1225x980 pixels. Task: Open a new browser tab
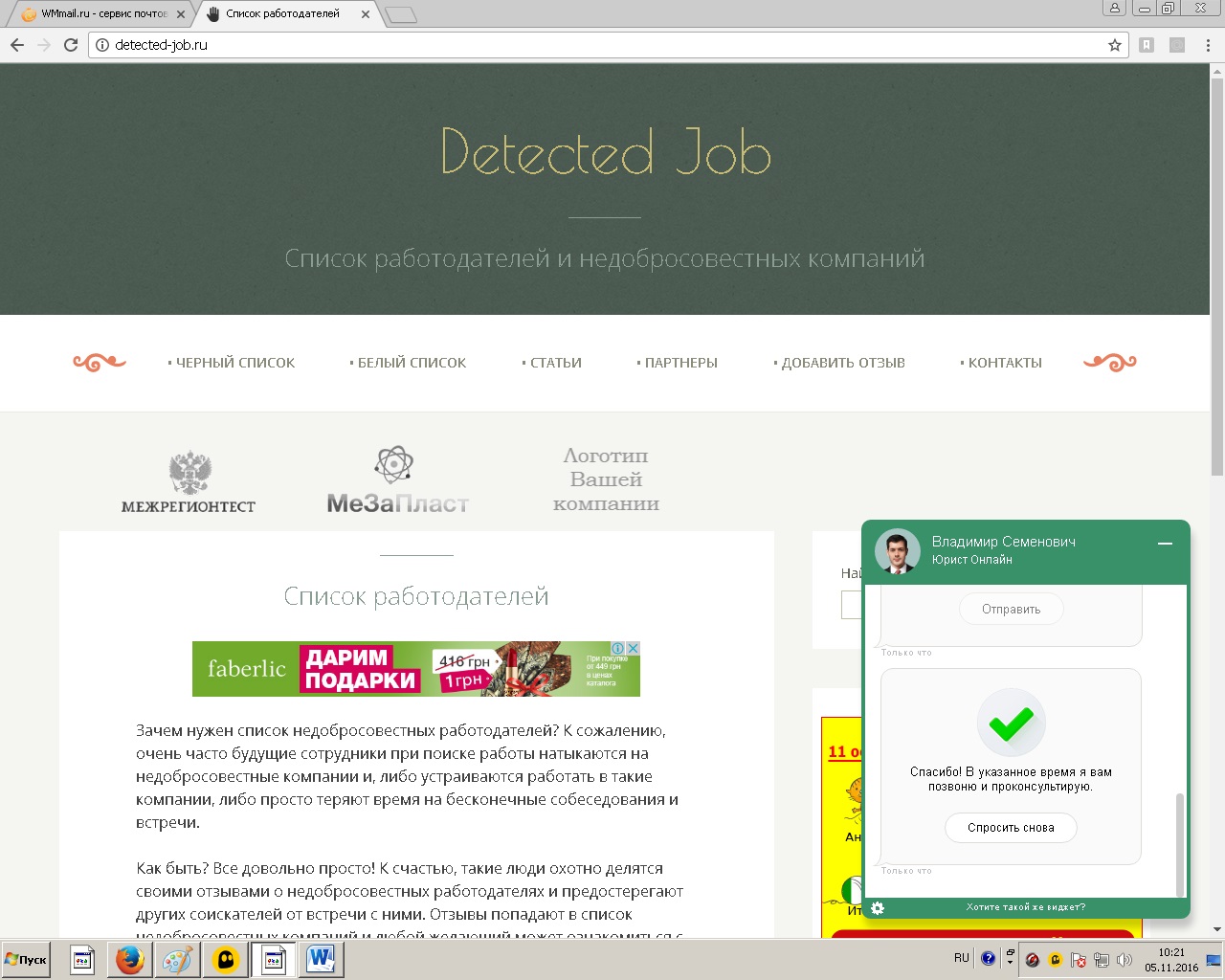(x=401, y=14)
